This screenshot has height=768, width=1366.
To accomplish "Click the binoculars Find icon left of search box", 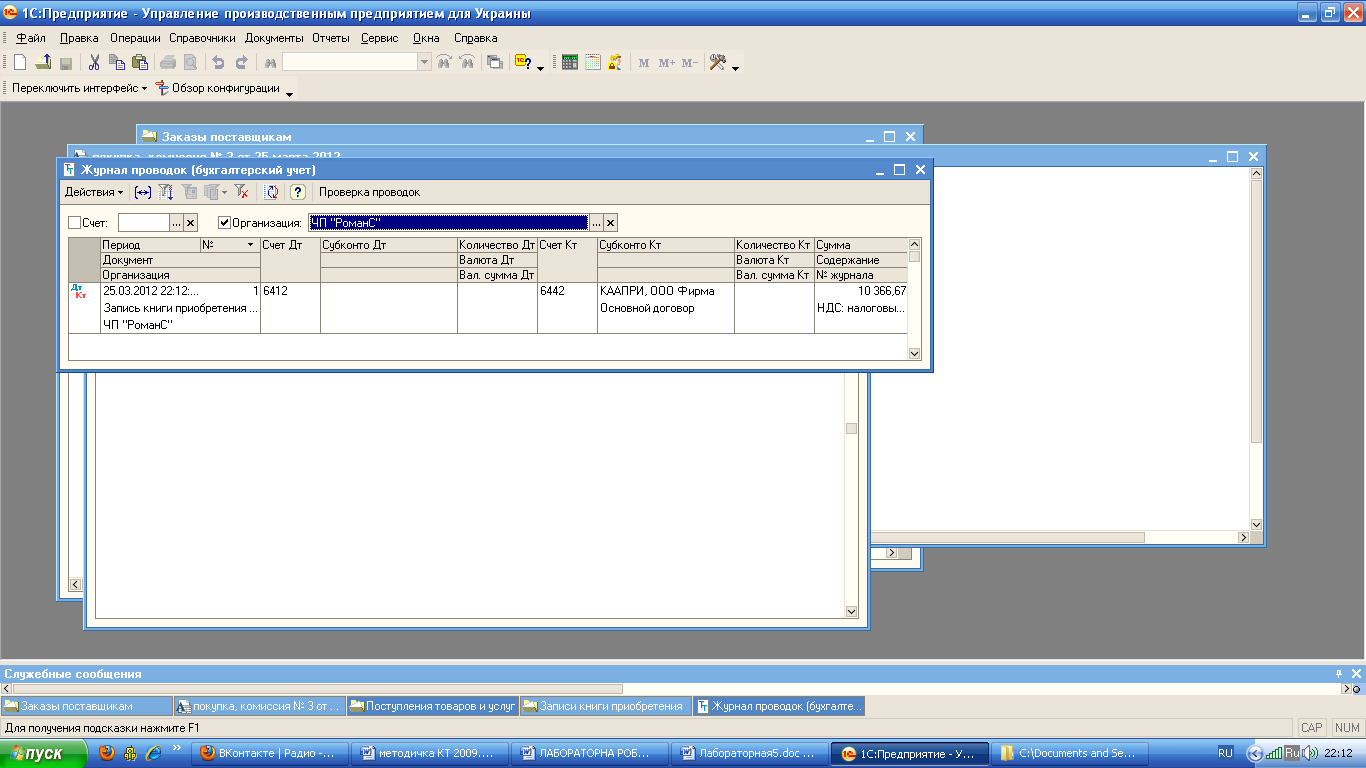I will [x=270, y=62].
